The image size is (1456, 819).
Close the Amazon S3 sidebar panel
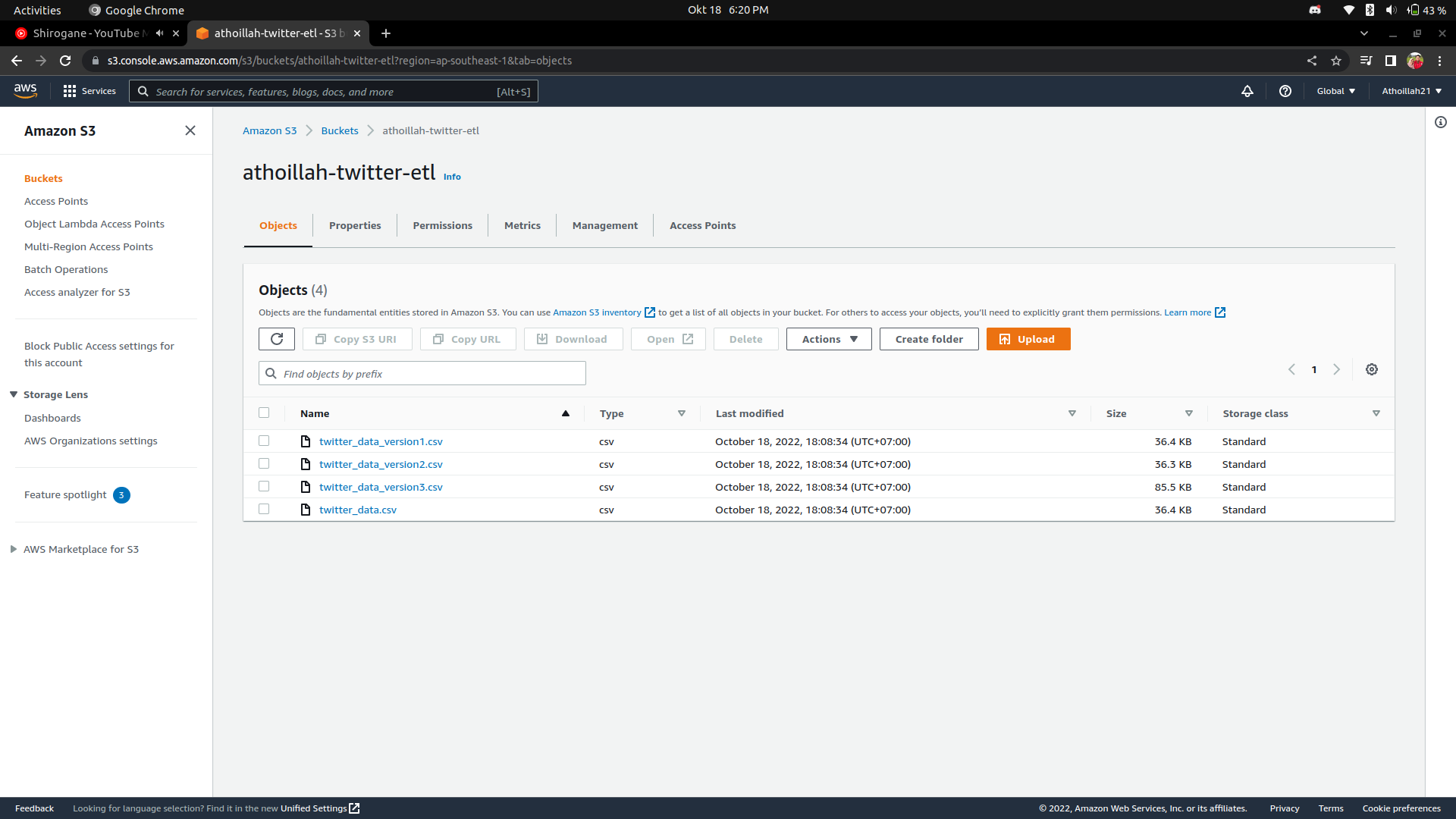pyautogui.click(x=190, y=130)
